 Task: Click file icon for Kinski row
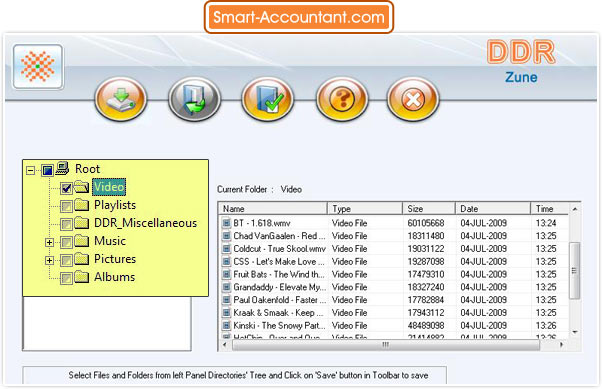(227, 326)
